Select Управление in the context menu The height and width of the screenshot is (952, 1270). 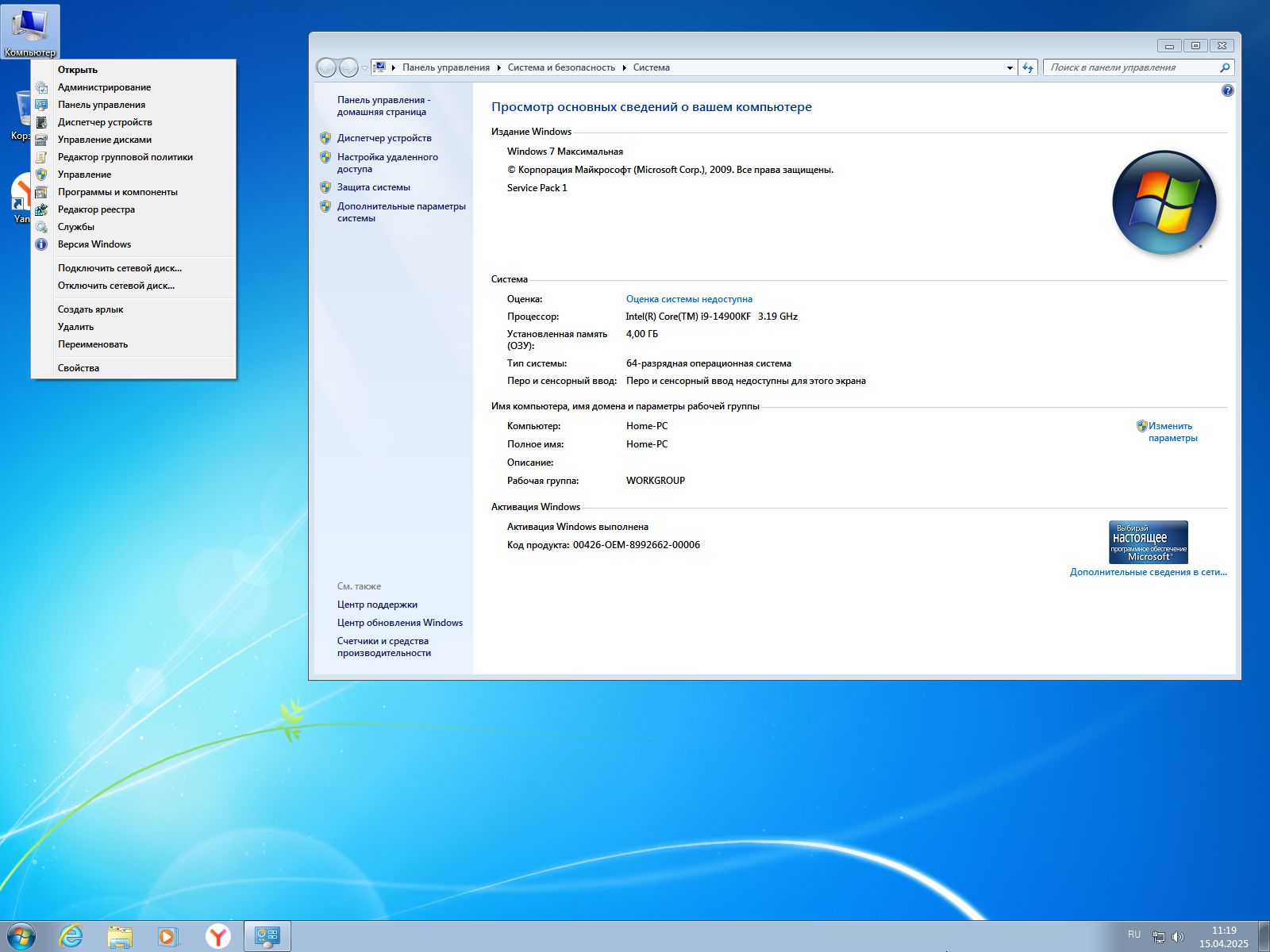pyautogui.click(x=133, y=175)
